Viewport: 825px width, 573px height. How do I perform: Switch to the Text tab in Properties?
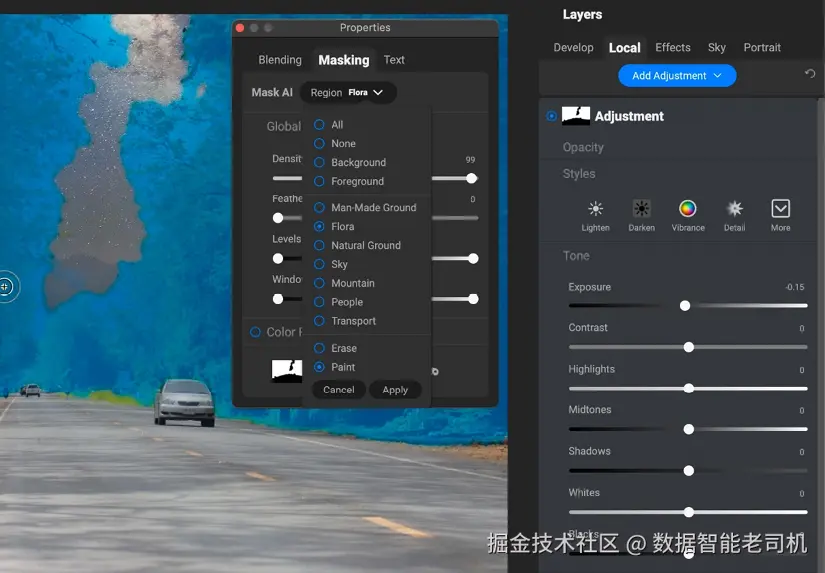394,60
